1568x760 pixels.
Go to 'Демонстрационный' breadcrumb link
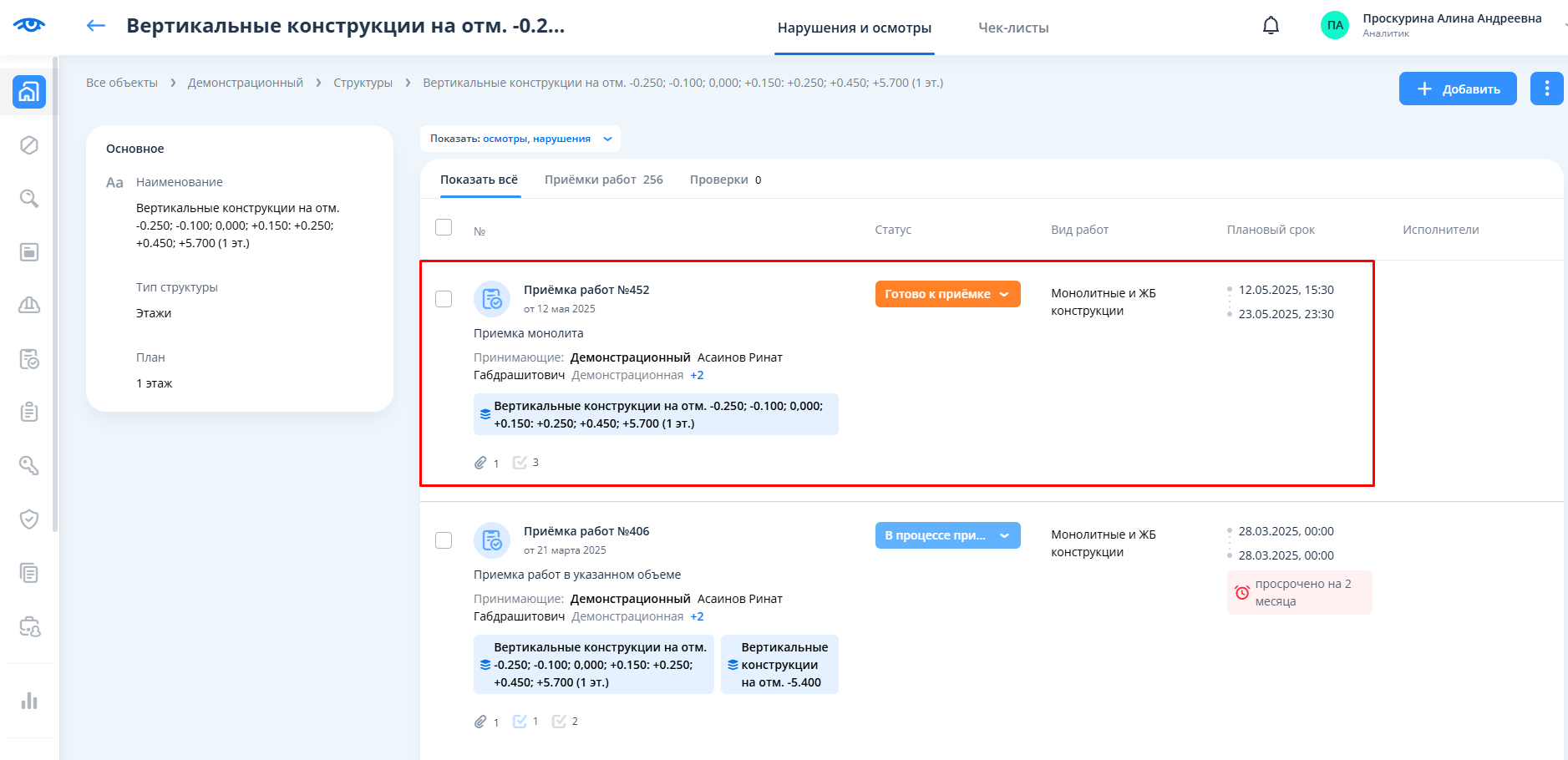click(245, 83)
